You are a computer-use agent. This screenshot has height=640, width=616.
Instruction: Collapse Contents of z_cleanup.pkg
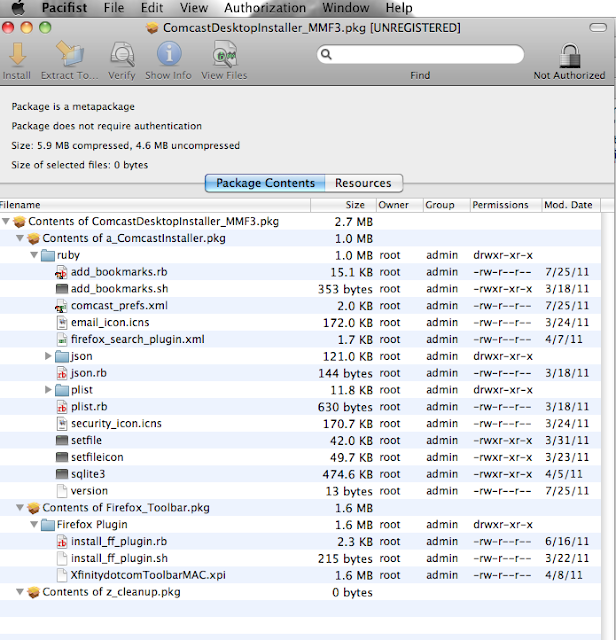point(20,591)
